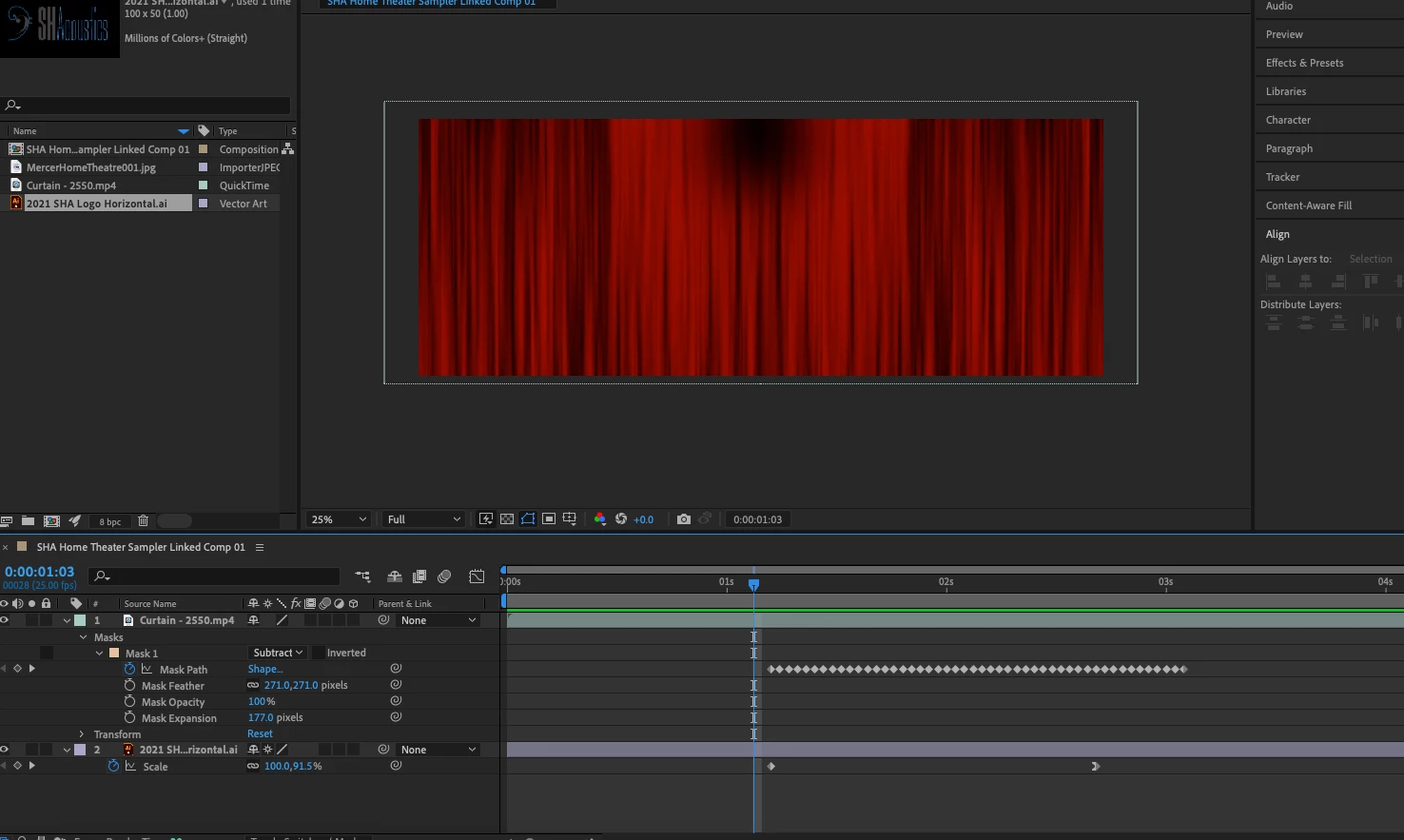This screenshot has width=1404, height=840.
Task: Expand the Transform property group
Action: [x=82, y=734]
